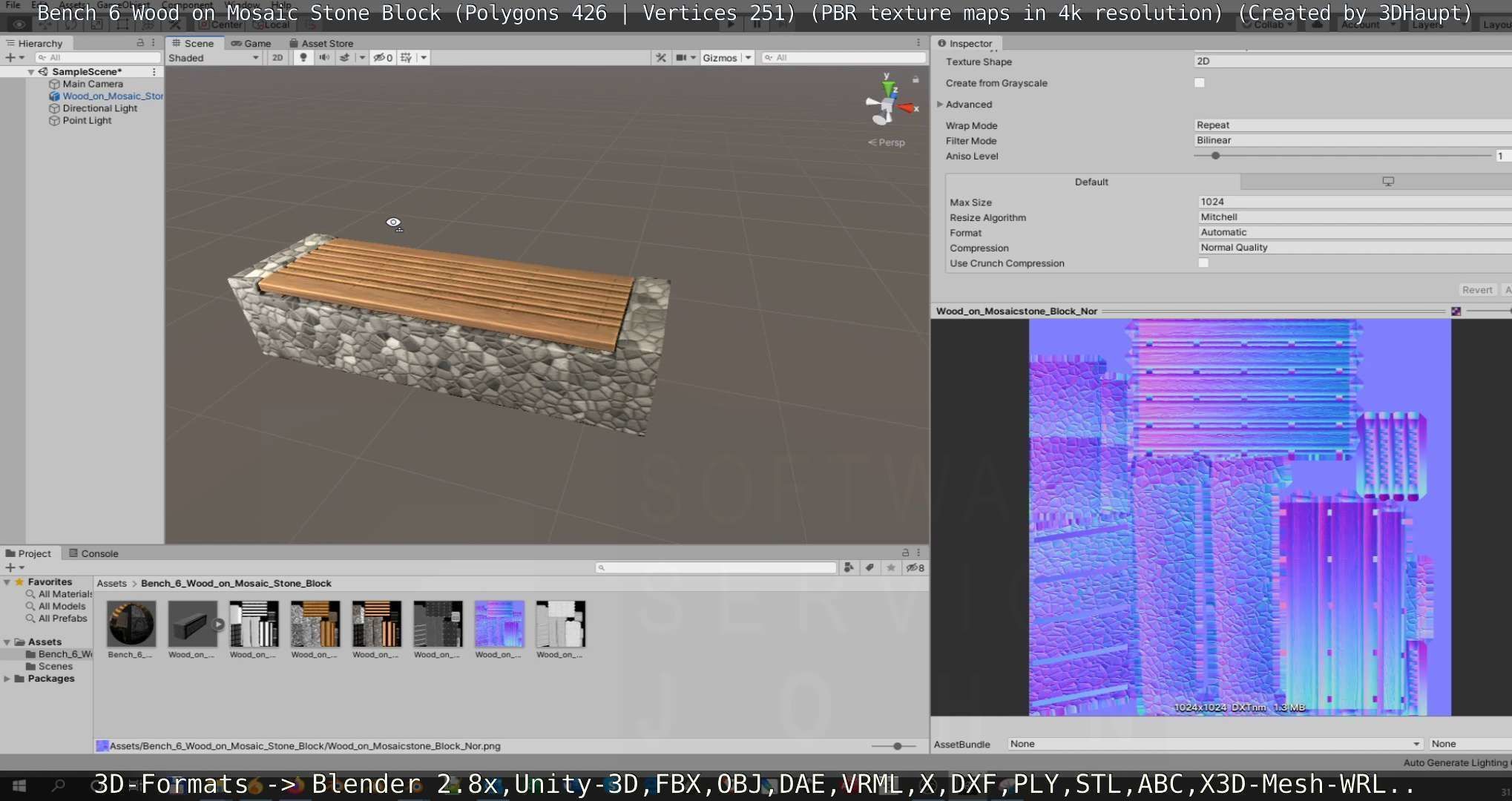Screen dimensions: 1512x801
Task: Open Hierarchy panel options menu
Action: 154,43
